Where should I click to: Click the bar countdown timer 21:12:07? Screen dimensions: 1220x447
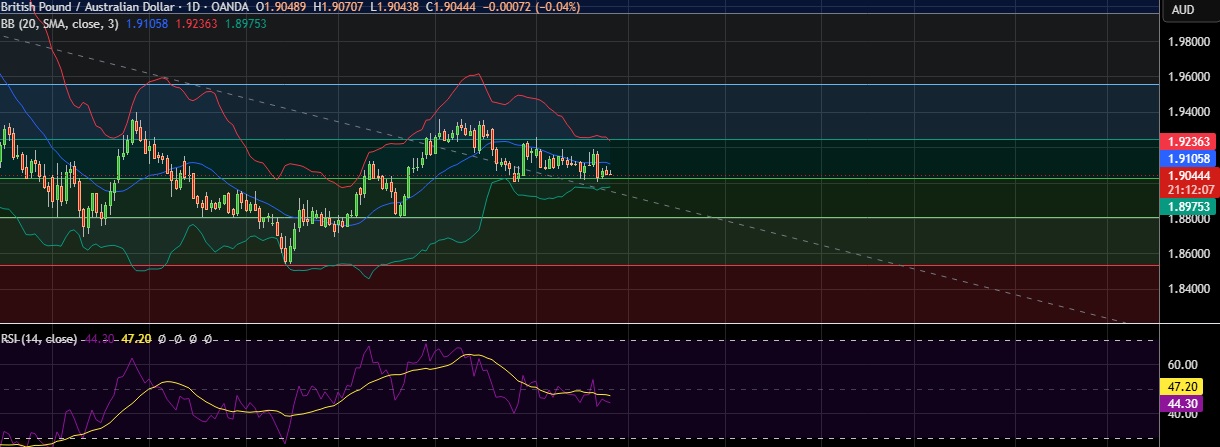click(x=1189, y=189)
